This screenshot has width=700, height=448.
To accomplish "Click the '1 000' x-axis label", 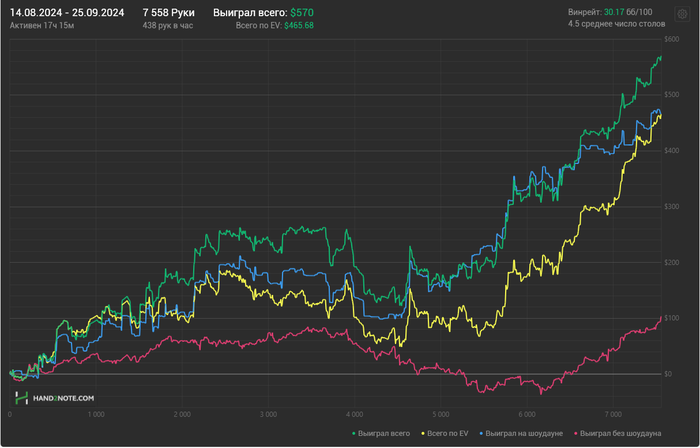I will coord(96,415).
